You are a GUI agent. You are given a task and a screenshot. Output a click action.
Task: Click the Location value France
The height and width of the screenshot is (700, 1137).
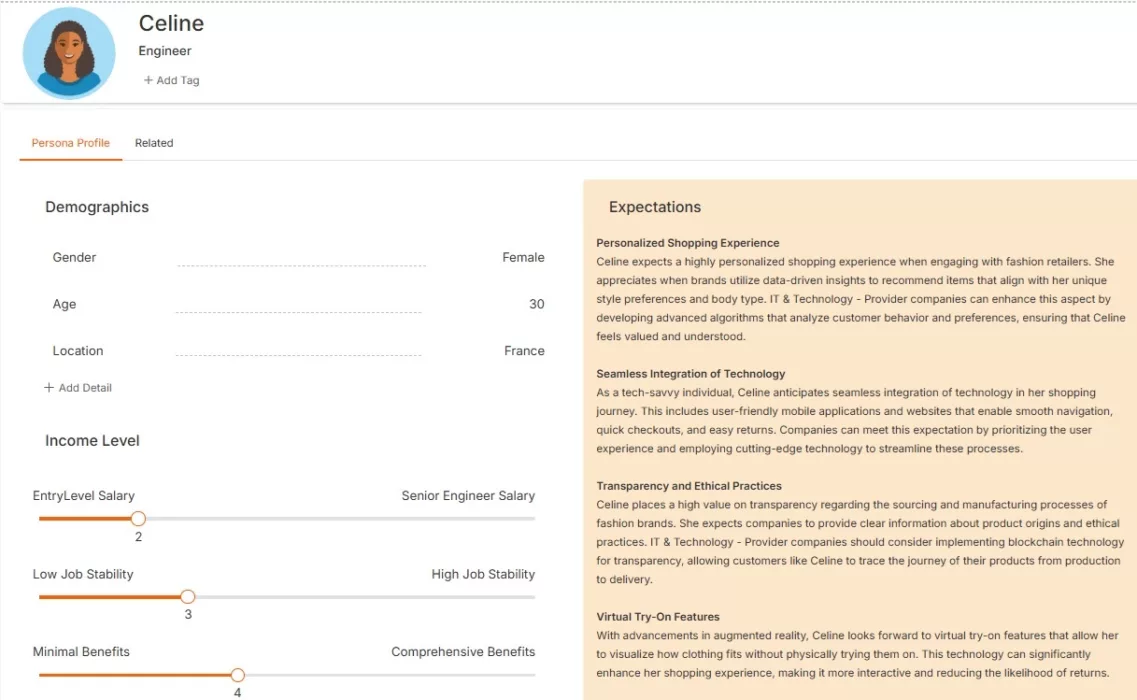click(x=524, y=351)
